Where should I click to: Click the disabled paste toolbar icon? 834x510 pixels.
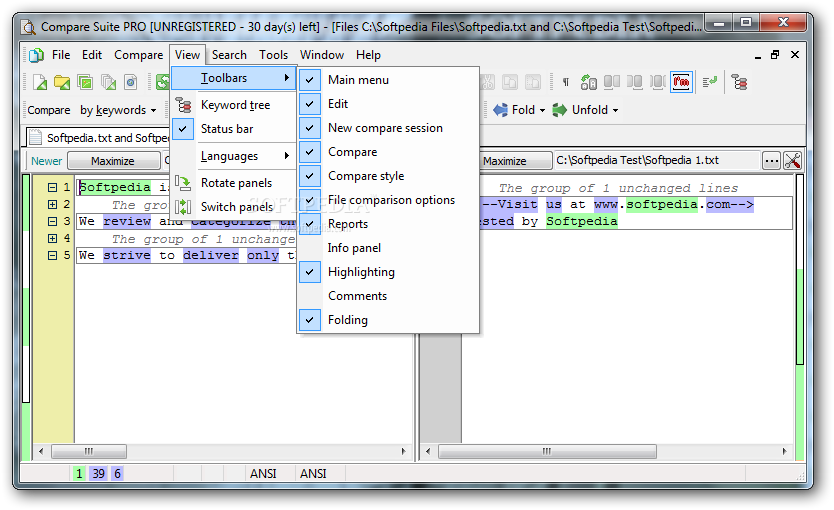click(x=532, y=82)
